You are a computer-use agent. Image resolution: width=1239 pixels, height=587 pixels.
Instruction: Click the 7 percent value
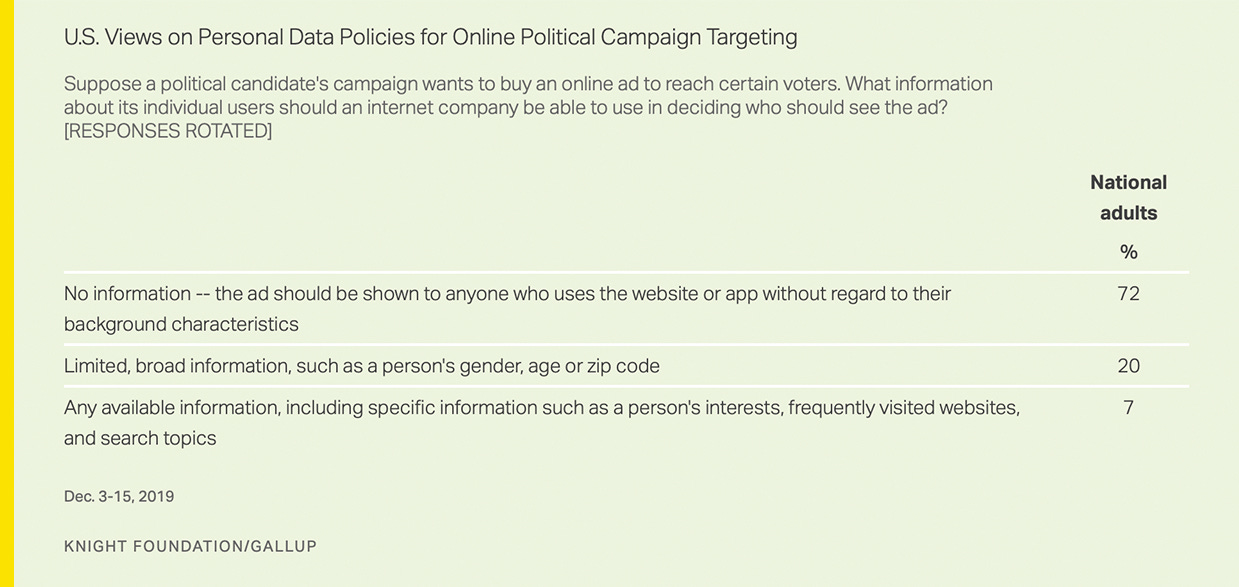point(1129,408)
